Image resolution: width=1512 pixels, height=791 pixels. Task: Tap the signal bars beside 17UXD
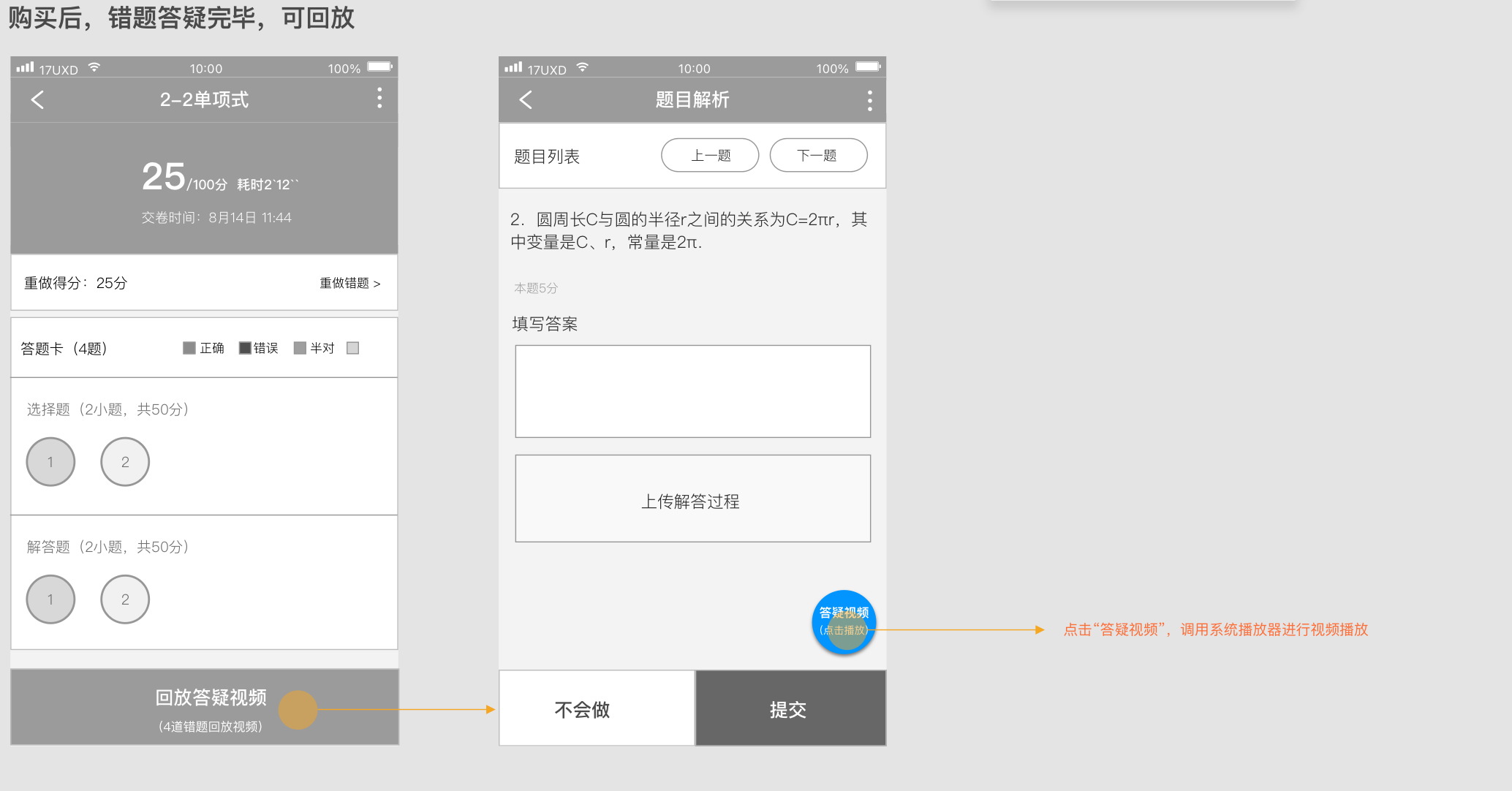[24, 66]
